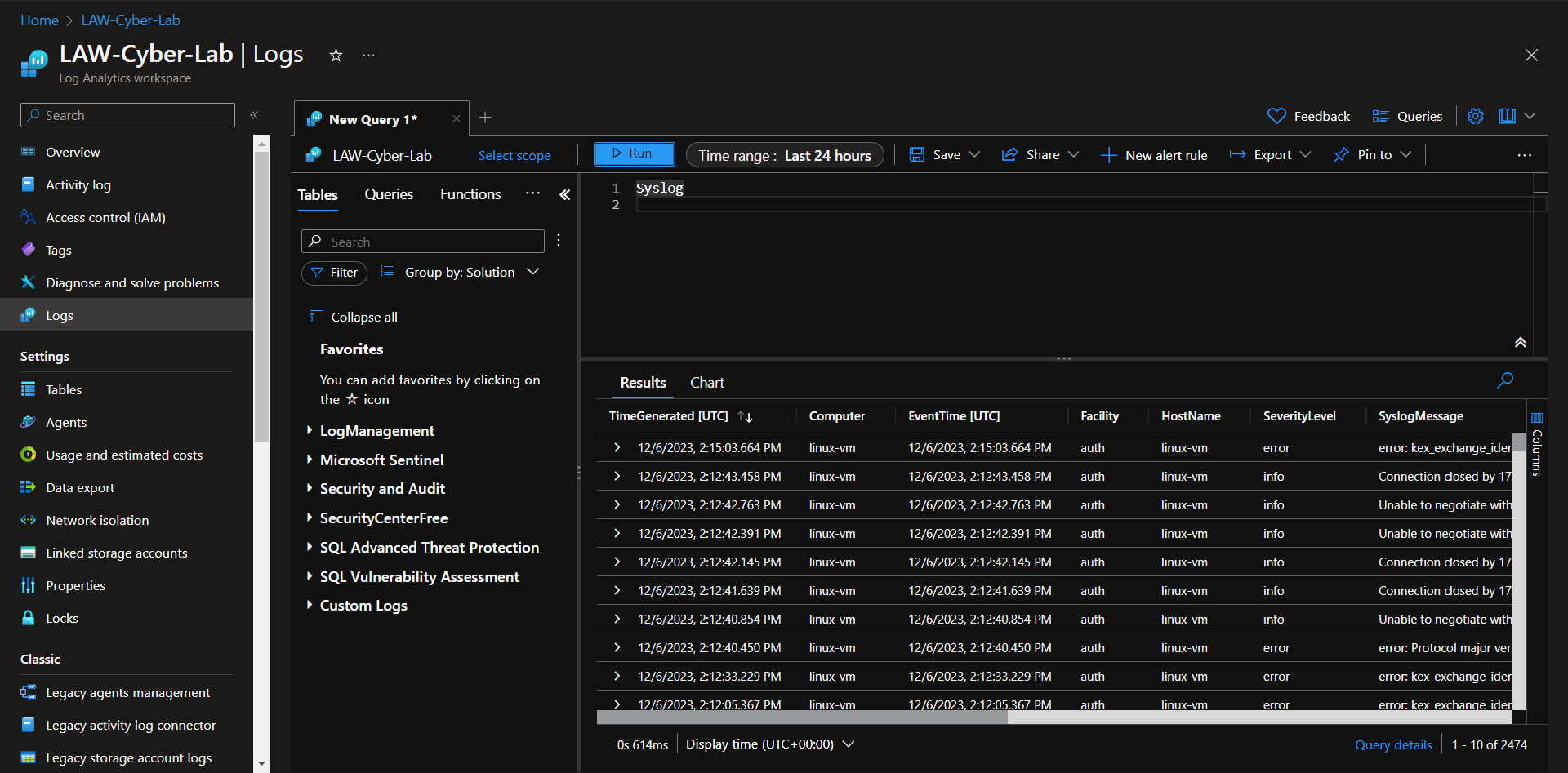
Task: Select the Tables side tab
Action: pyautogui.click(x=318, y=194)
